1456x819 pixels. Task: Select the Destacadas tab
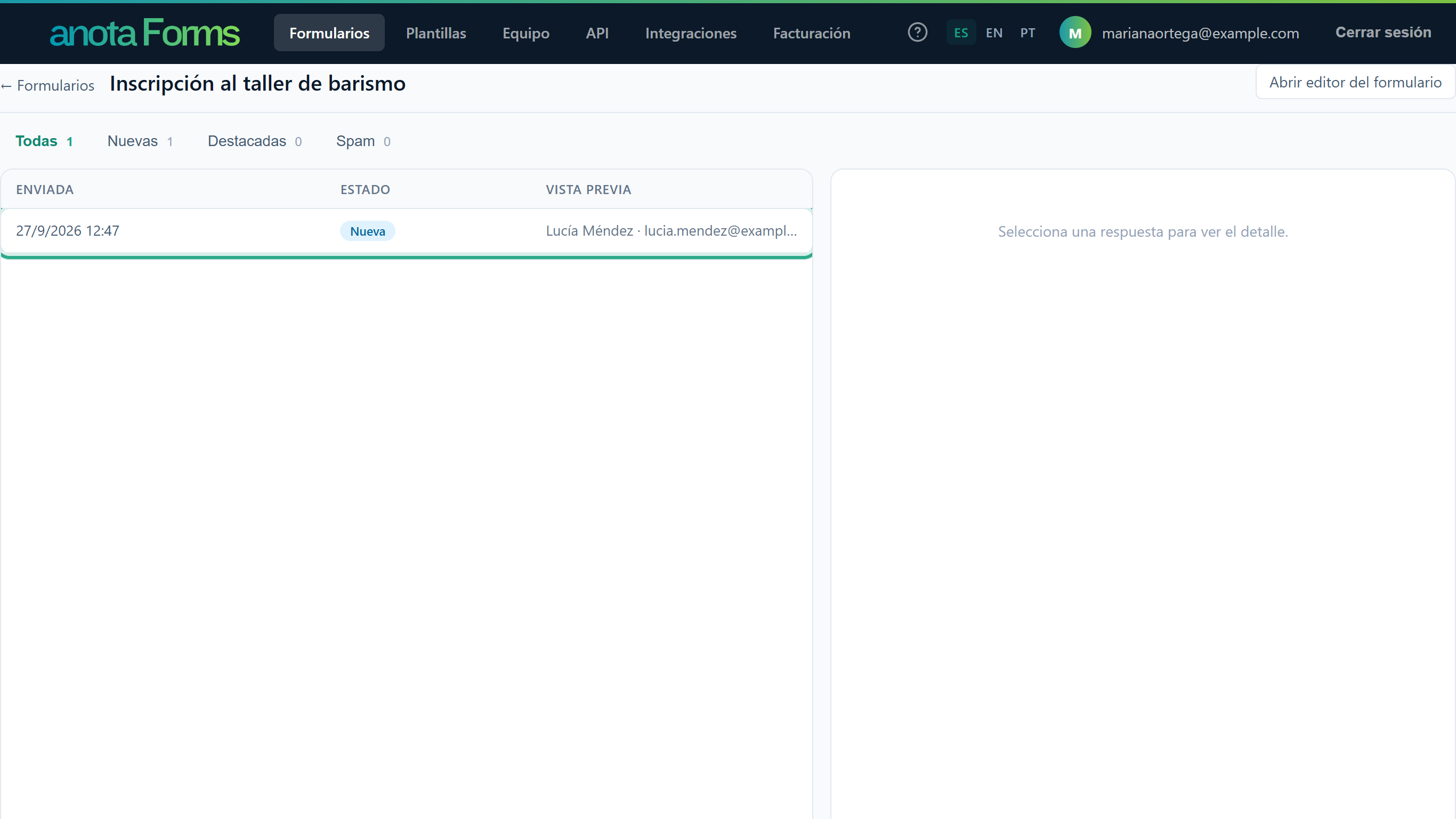pyautogui.click(x=254, y=141)
